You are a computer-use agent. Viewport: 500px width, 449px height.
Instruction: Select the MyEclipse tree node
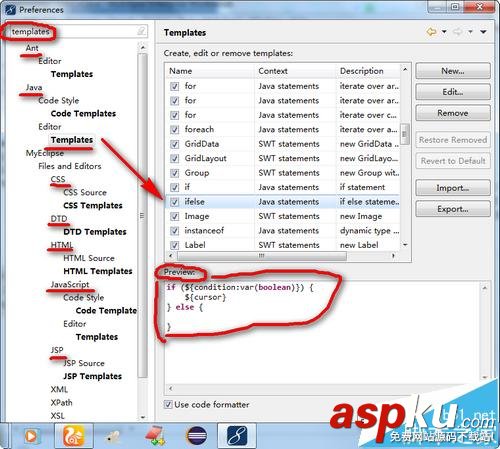pos(45,153)
